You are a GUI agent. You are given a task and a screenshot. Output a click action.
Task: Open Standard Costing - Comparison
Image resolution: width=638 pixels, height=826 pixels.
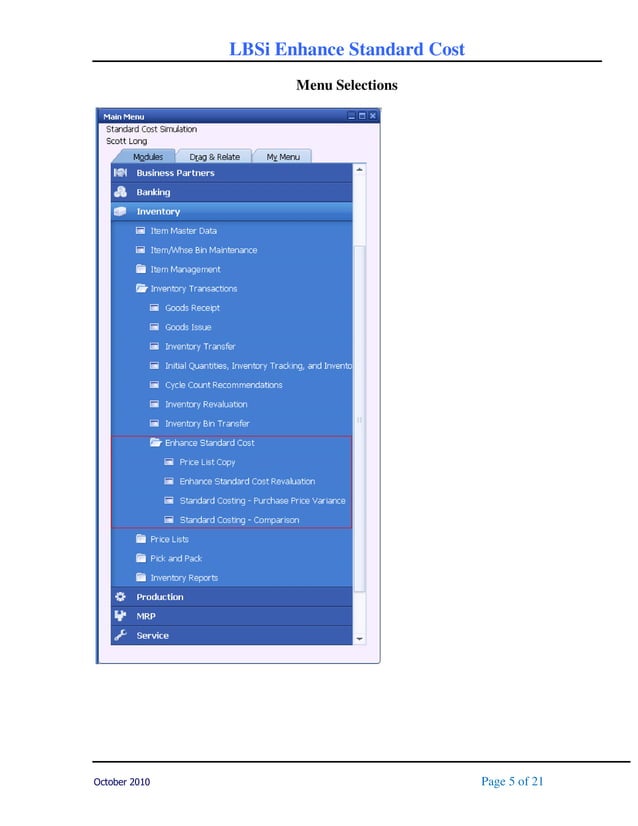click(239, 520)
